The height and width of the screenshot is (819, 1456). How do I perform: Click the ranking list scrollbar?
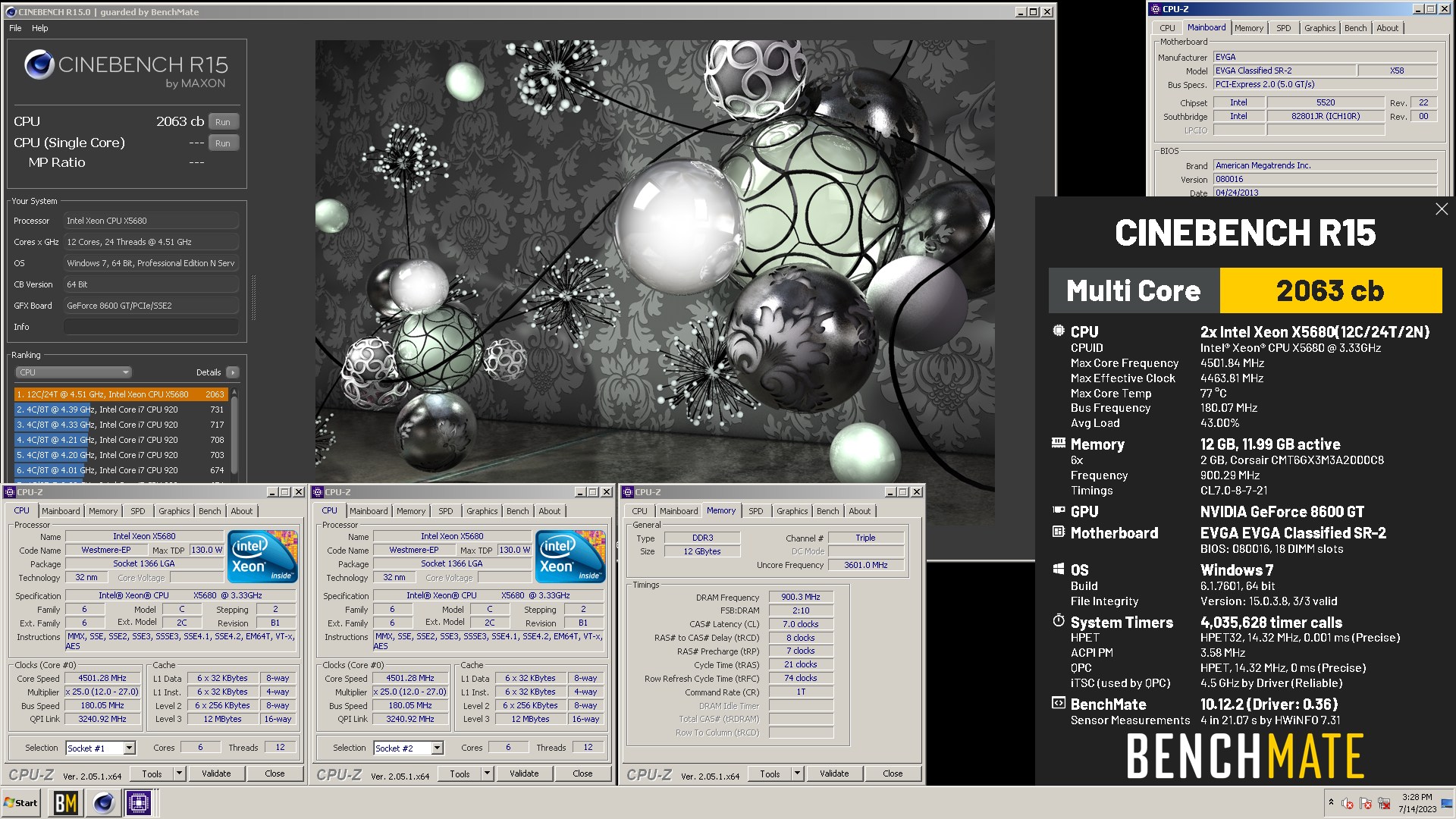click(234, 434)
